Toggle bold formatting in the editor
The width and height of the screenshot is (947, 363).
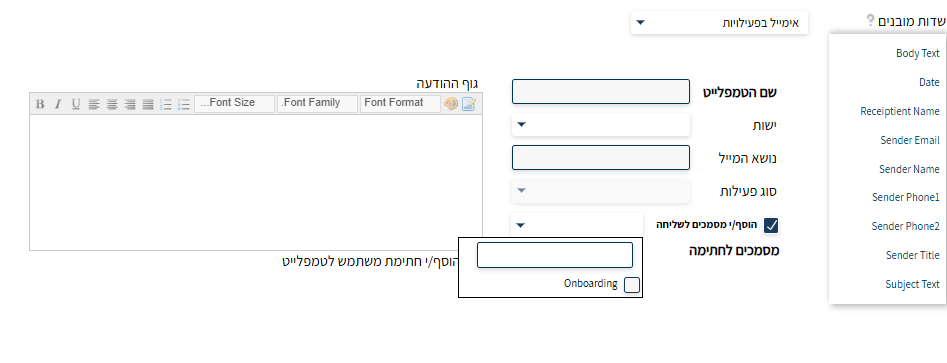pos(40,104)
